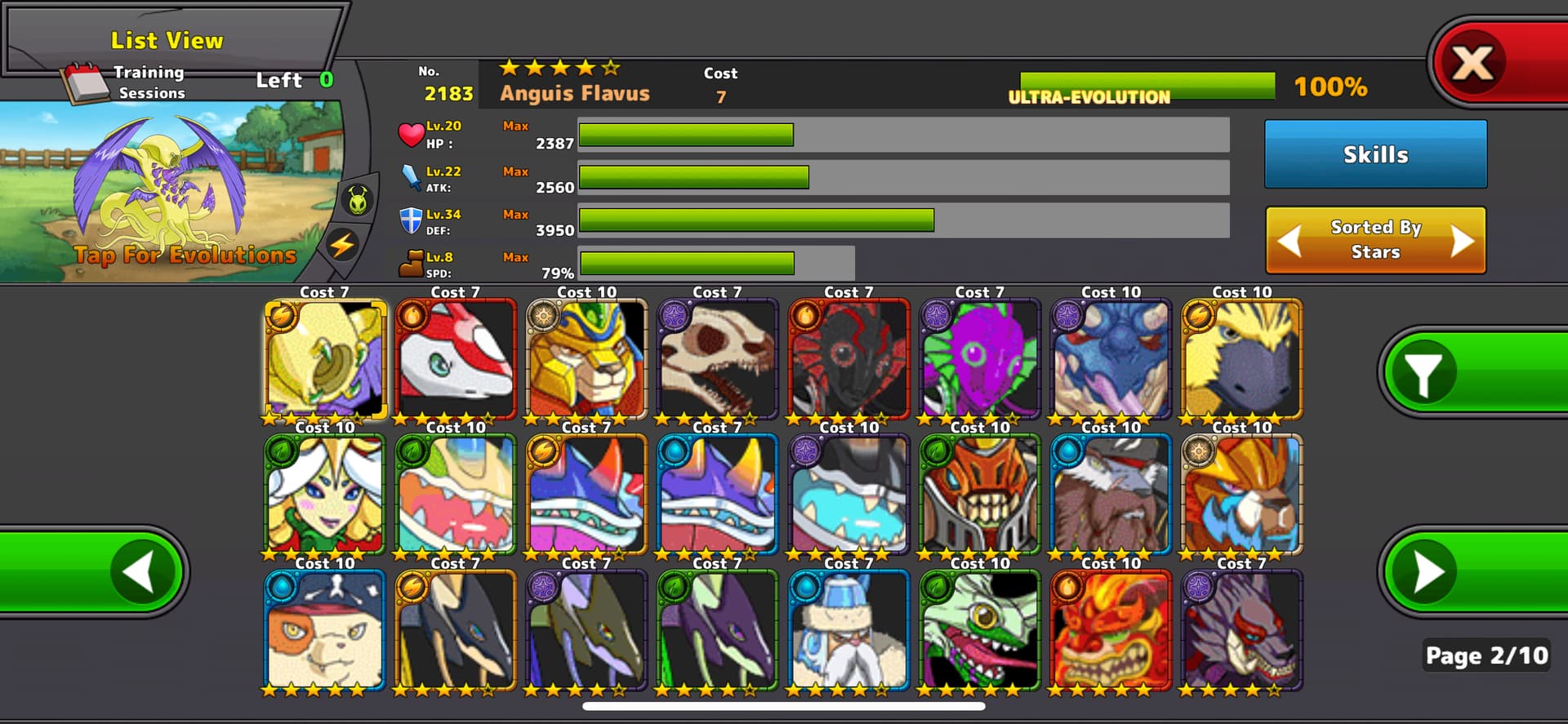
Task: Switch sort order with the left arrow
Action: click(x=1290, y=241)
